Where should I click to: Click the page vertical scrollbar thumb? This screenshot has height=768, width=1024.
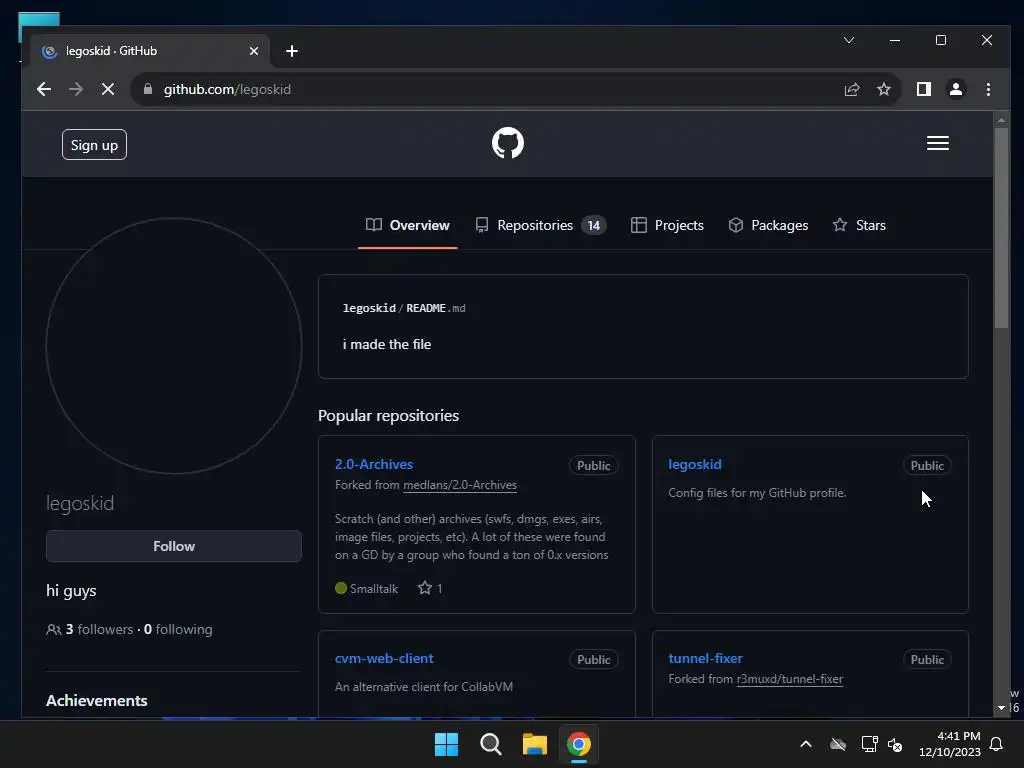[x=1001, y=228]
